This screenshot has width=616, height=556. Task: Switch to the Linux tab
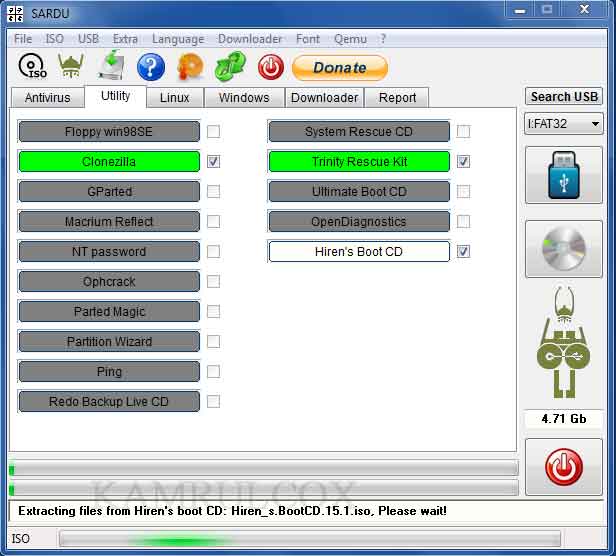174,97
